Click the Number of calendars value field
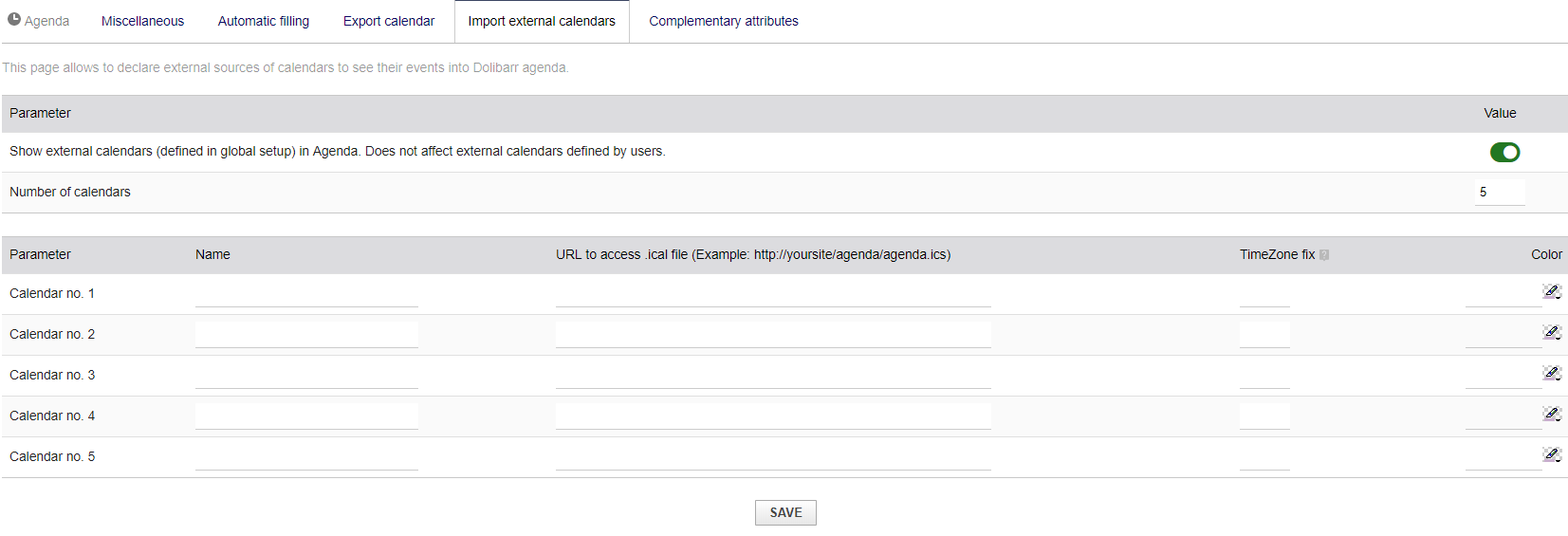1568x536 pixels. (x=1499, y=193)
